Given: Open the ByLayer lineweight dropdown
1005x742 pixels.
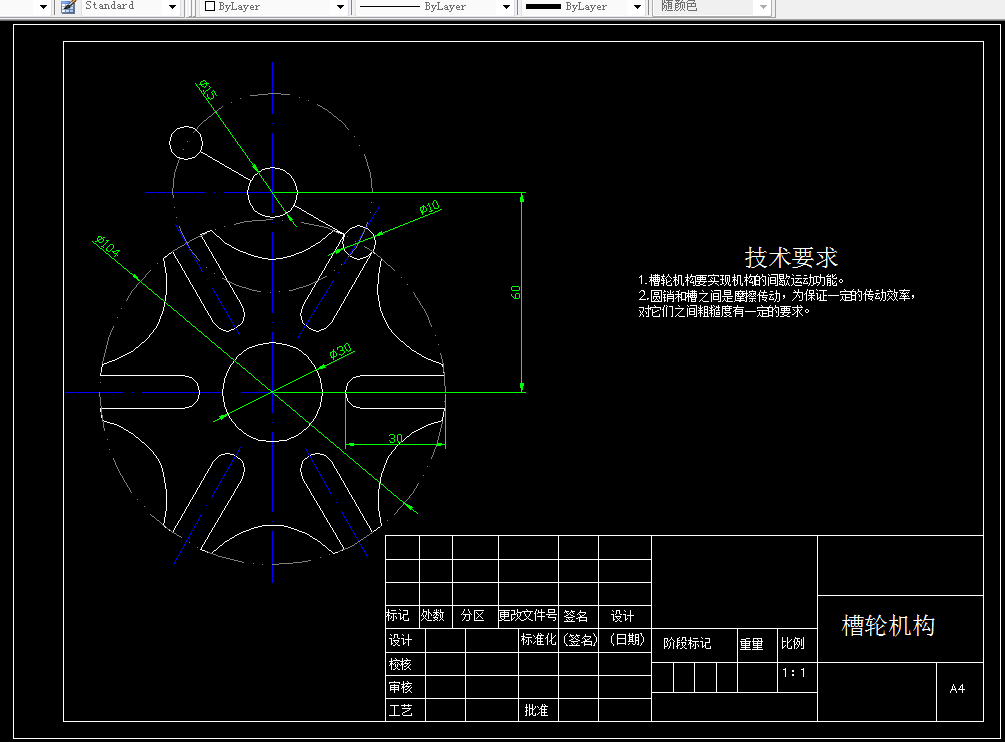Looking at the screenshot, I should 637,7.
